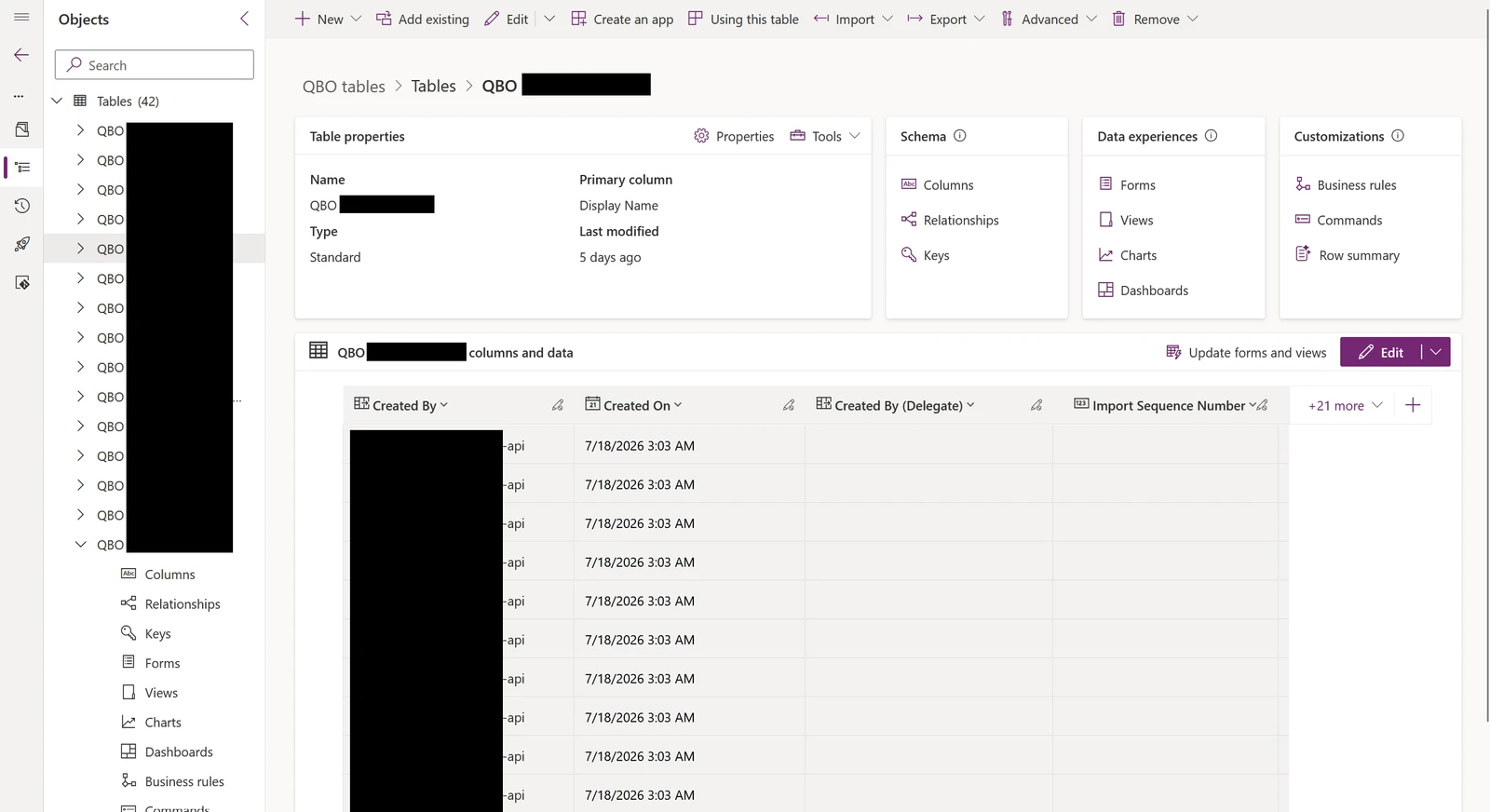Expand the Import menu
This screenshot has height=812, width=1490.
point(887,19)
